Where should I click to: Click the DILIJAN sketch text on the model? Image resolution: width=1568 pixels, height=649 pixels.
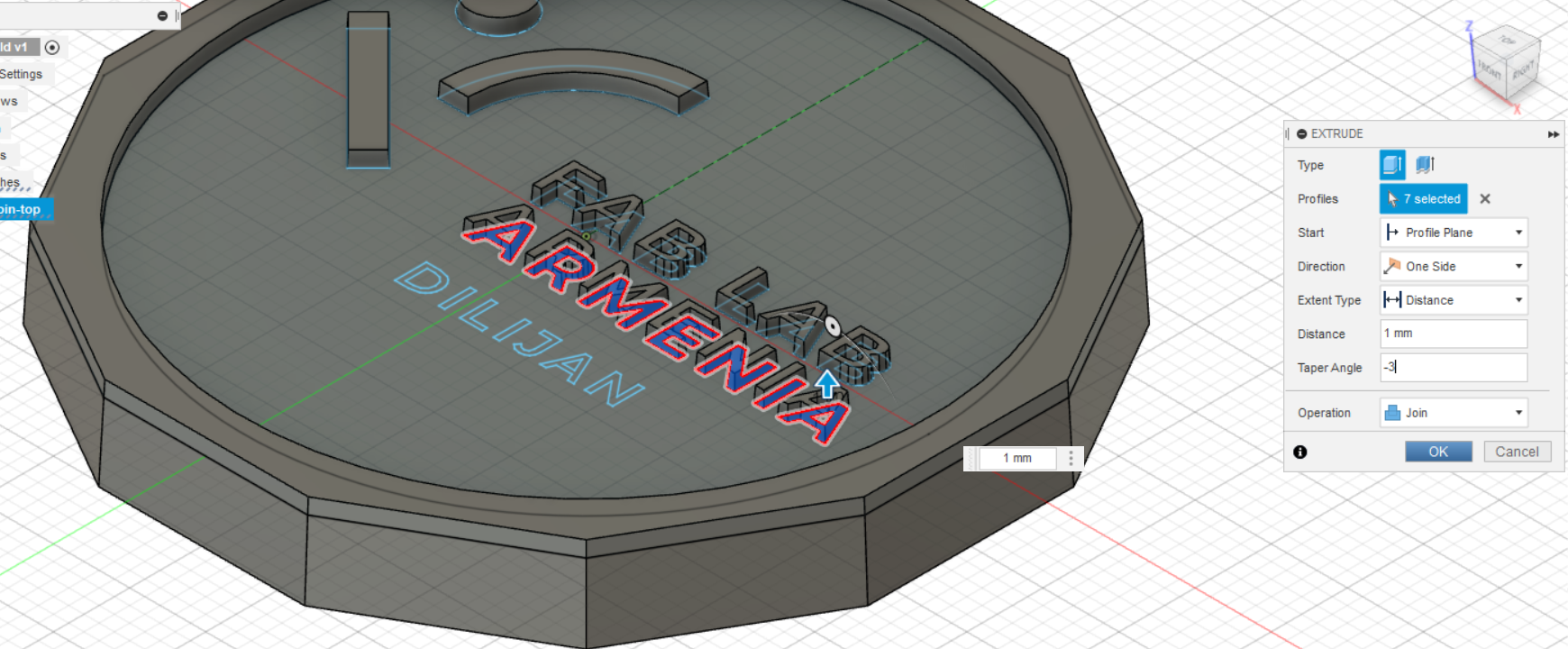[x=519, y=334]
